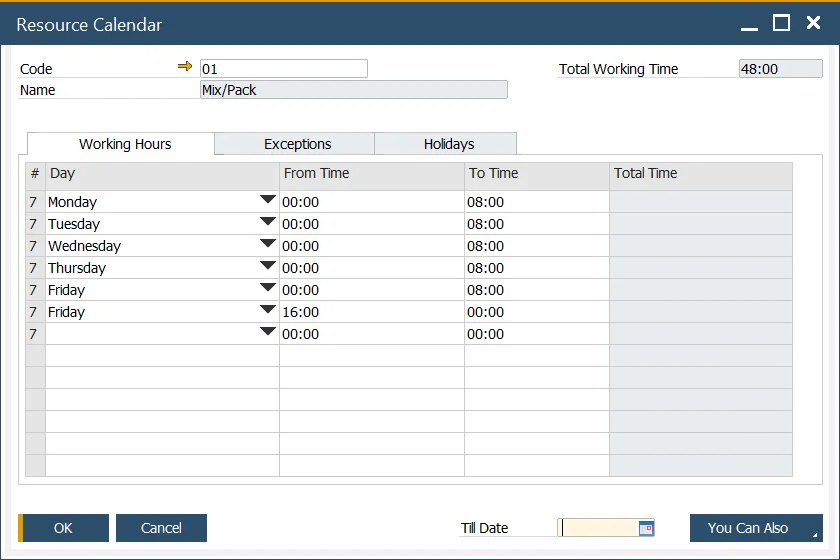Close the Resource Calendar window
Screen dimensions: 840x560
tap(813, 23)
